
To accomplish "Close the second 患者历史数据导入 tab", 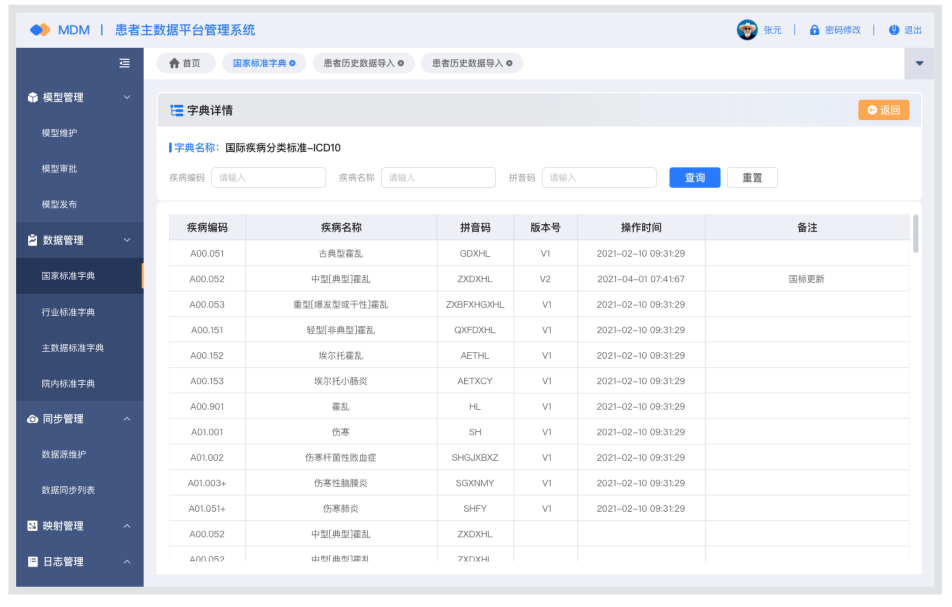I will pos(509,63).
